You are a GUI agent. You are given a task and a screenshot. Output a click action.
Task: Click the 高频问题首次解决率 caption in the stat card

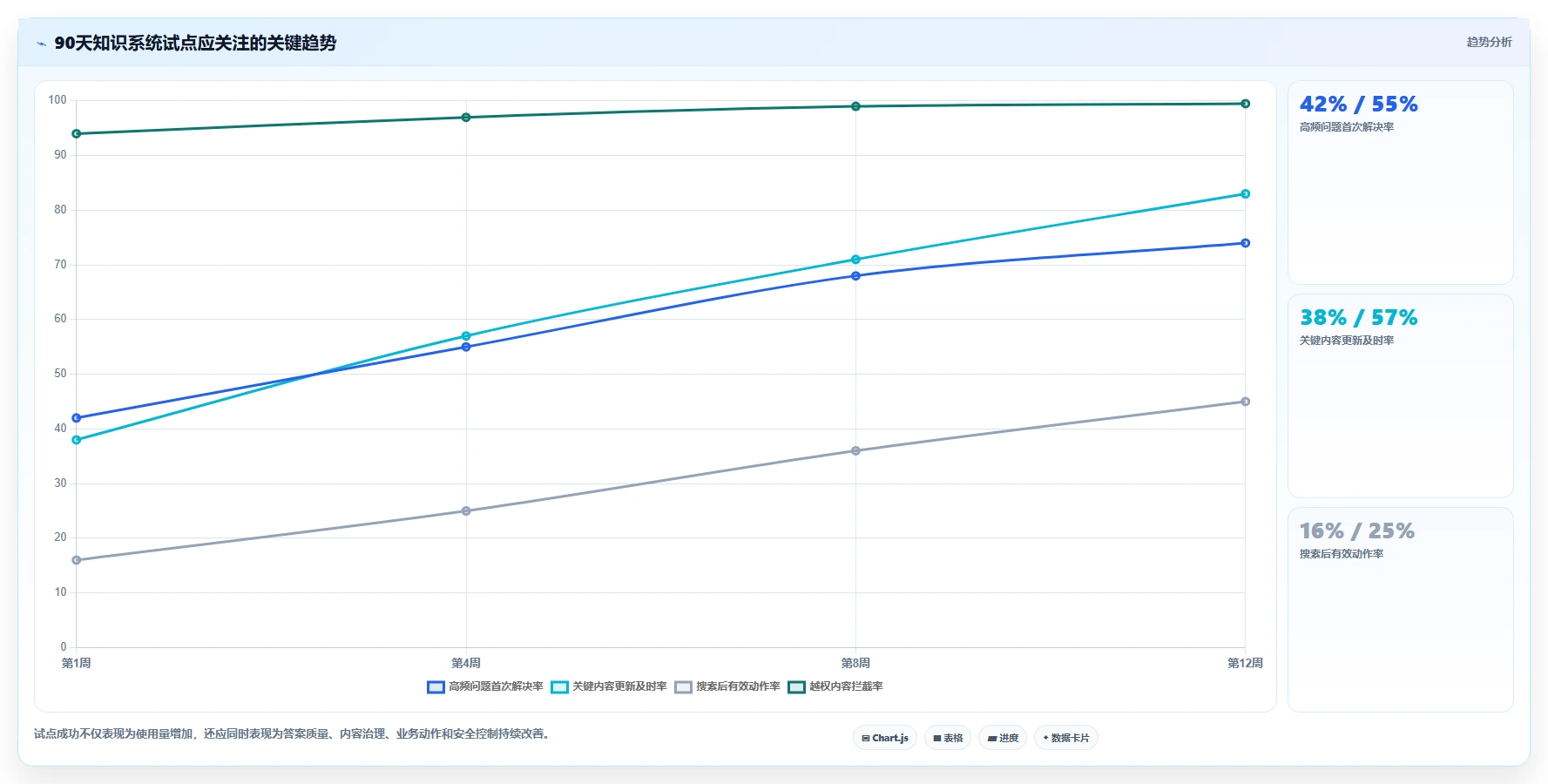click(x=1347, y=127)
